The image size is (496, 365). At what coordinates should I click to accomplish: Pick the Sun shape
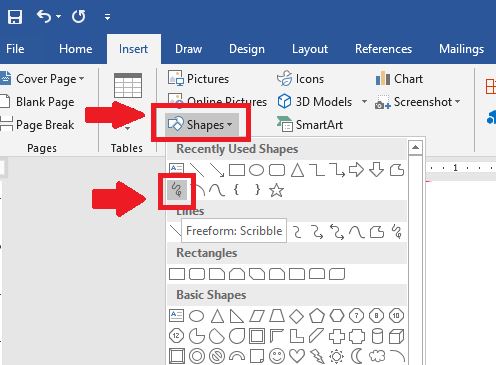tap(337, 357)
